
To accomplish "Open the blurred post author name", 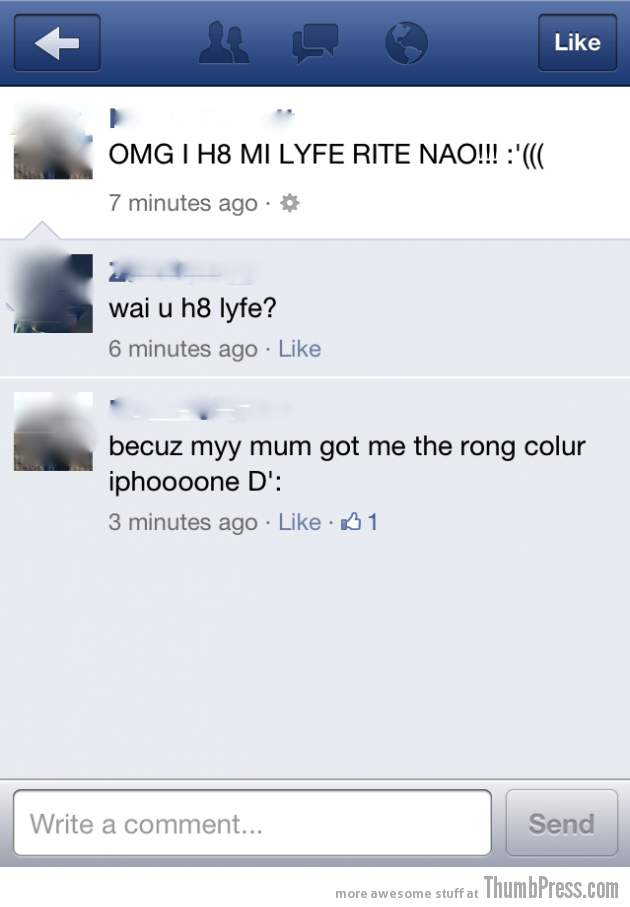I will [x=202, y=119].
